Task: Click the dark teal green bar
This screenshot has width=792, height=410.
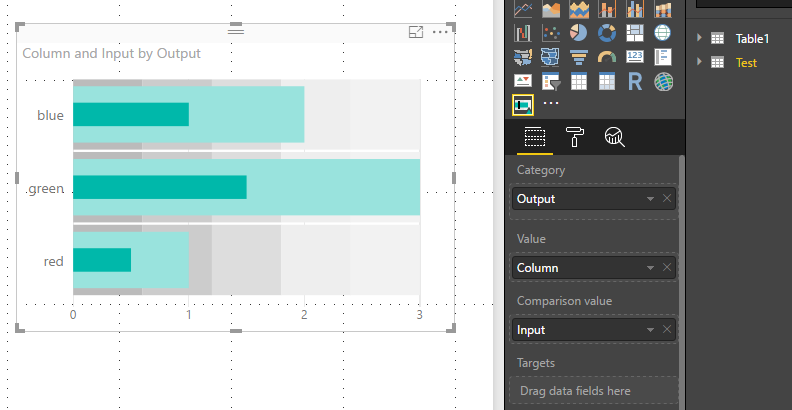Action: click(160, 187)
